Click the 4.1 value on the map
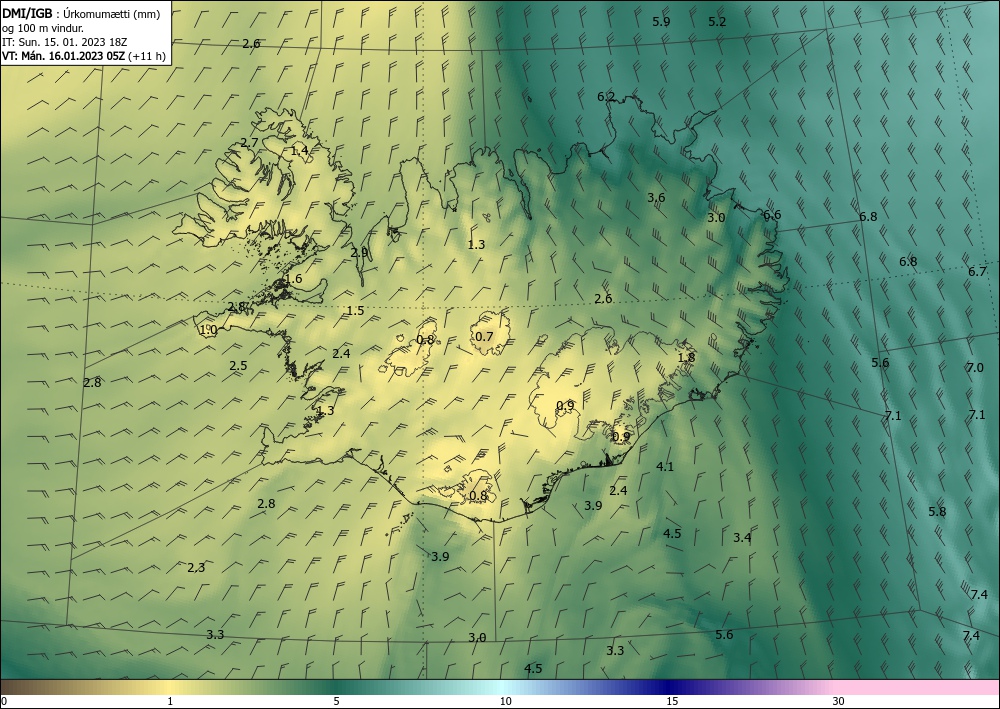 pyautogui.click(x=665, y=467)
